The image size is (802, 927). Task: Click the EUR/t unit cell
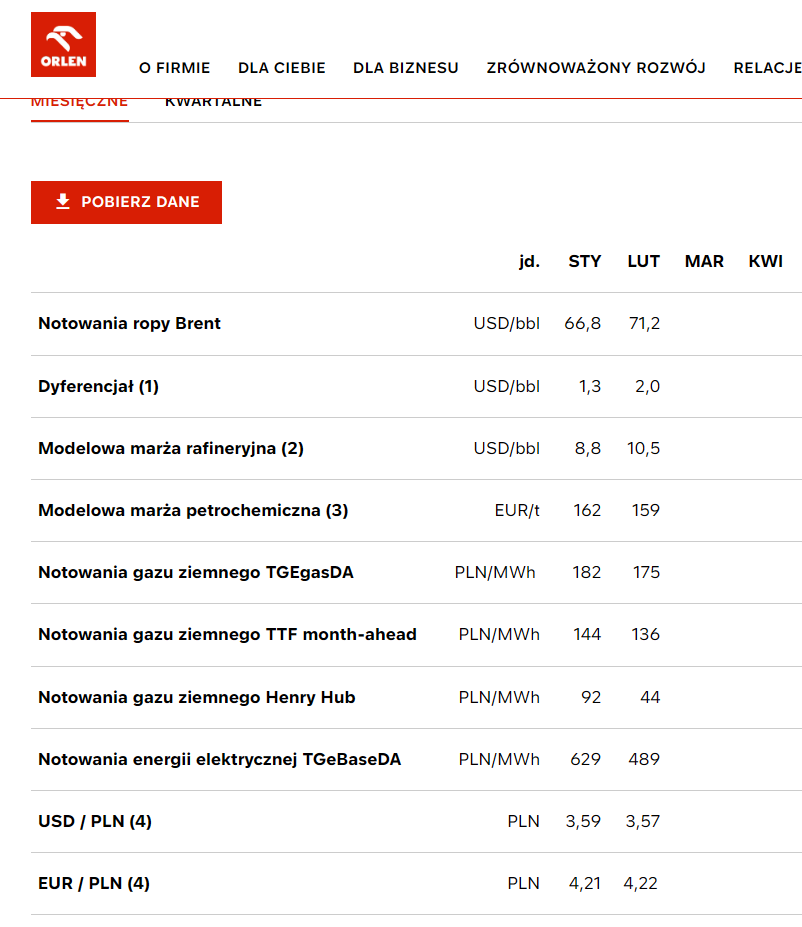[517, 510]
